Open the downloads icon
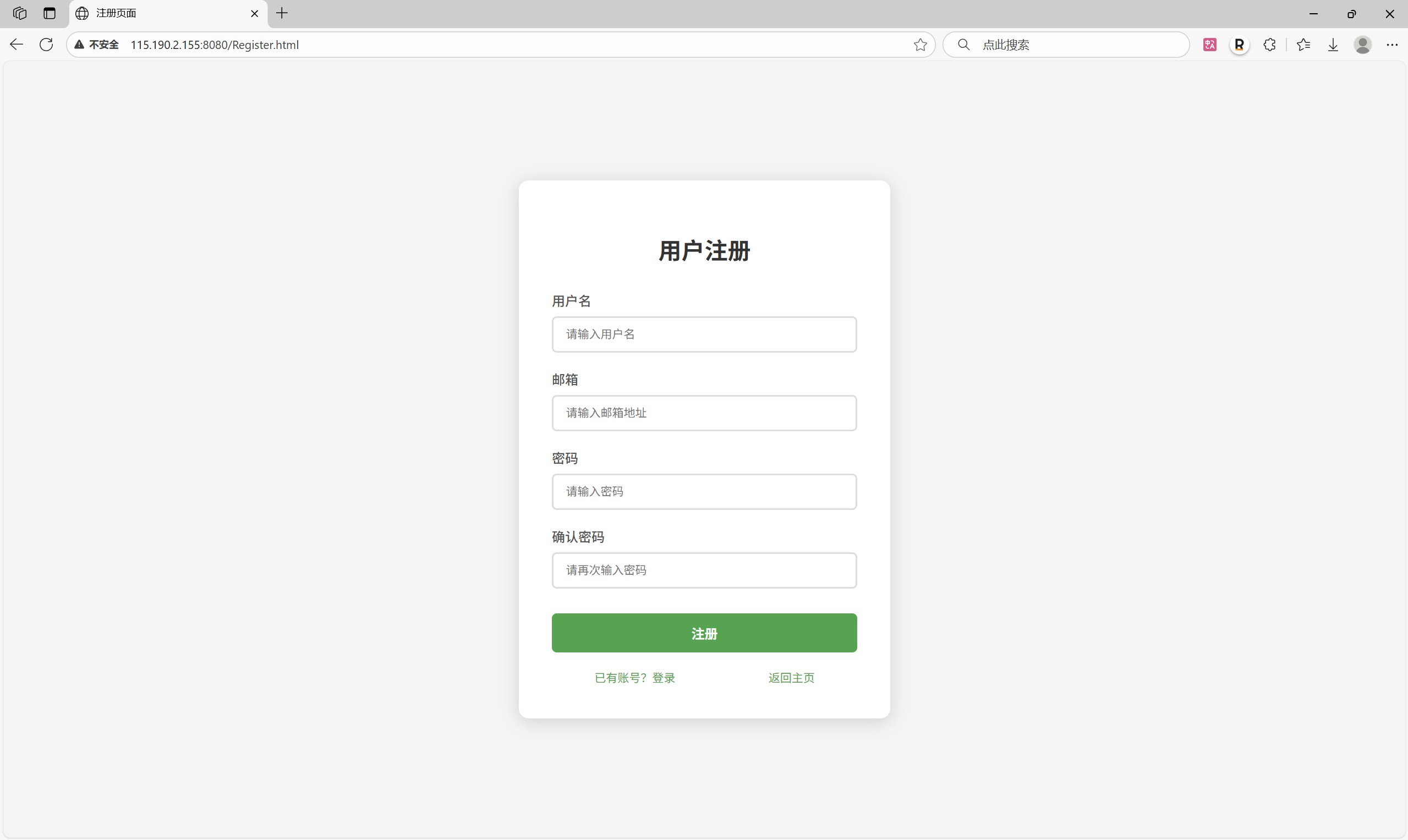This screenshot has width=1408, height=840. click(x=1333, y=45)
